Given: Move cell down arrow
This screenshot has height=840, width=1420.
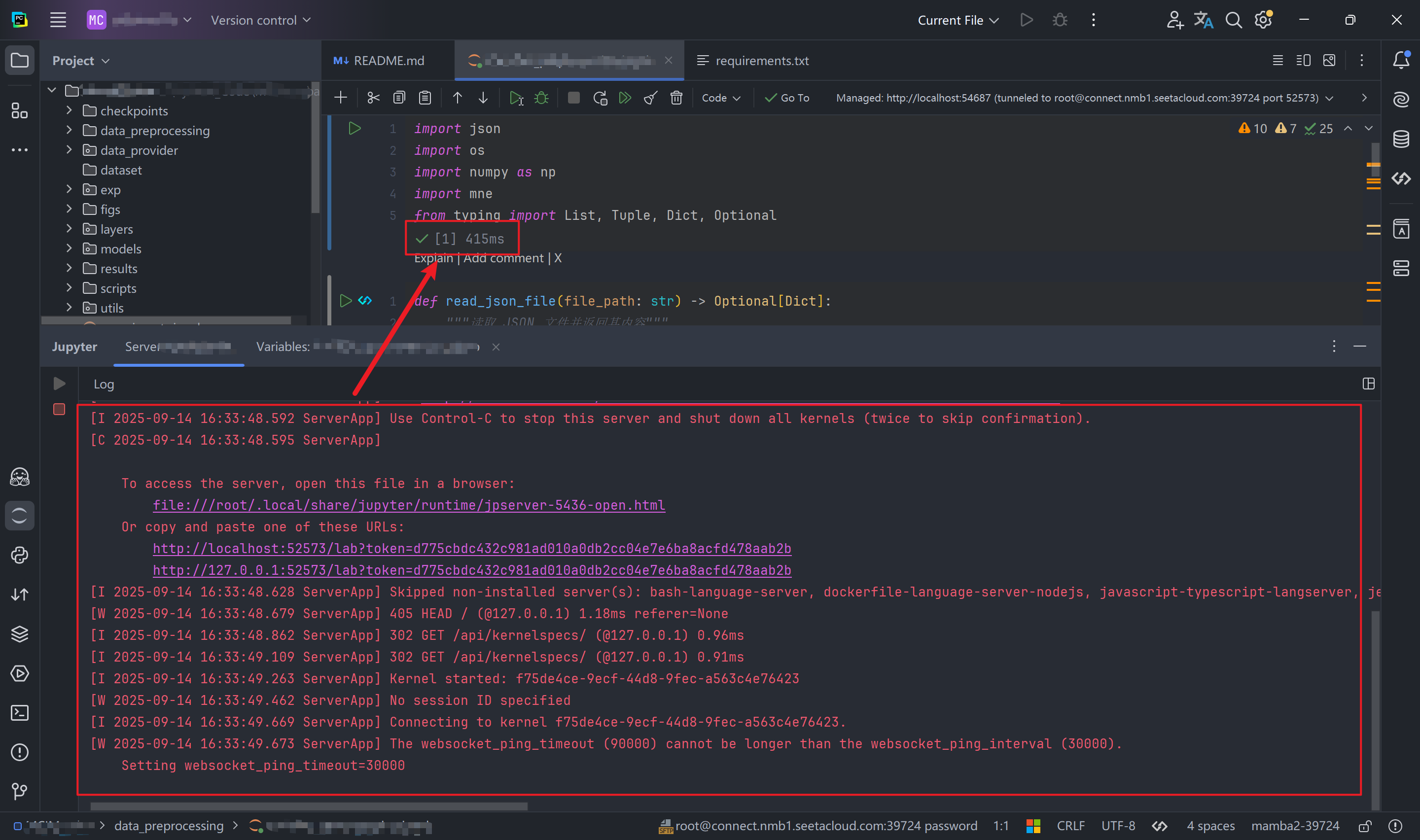Looking at the screenshot, I should click(x=483, y=98).
